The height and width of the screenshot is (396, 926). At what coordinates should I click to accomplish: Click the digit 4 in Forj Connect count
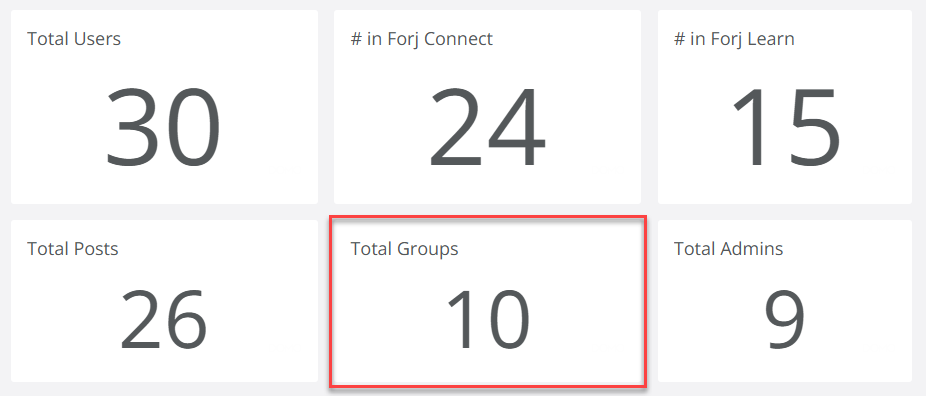click(x=517, y=127)
